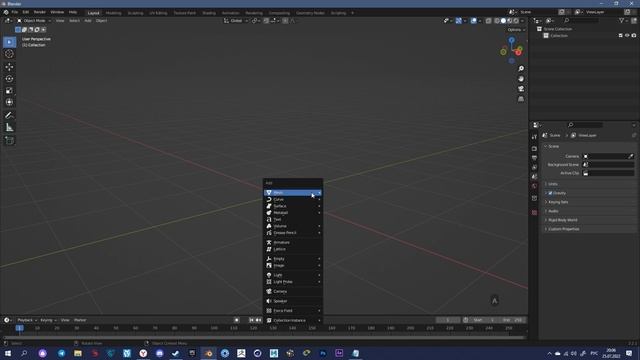Toggle Collection exclude-from-view-layer checkbox
The image size is (640, 360).
(x=620, y=36)
